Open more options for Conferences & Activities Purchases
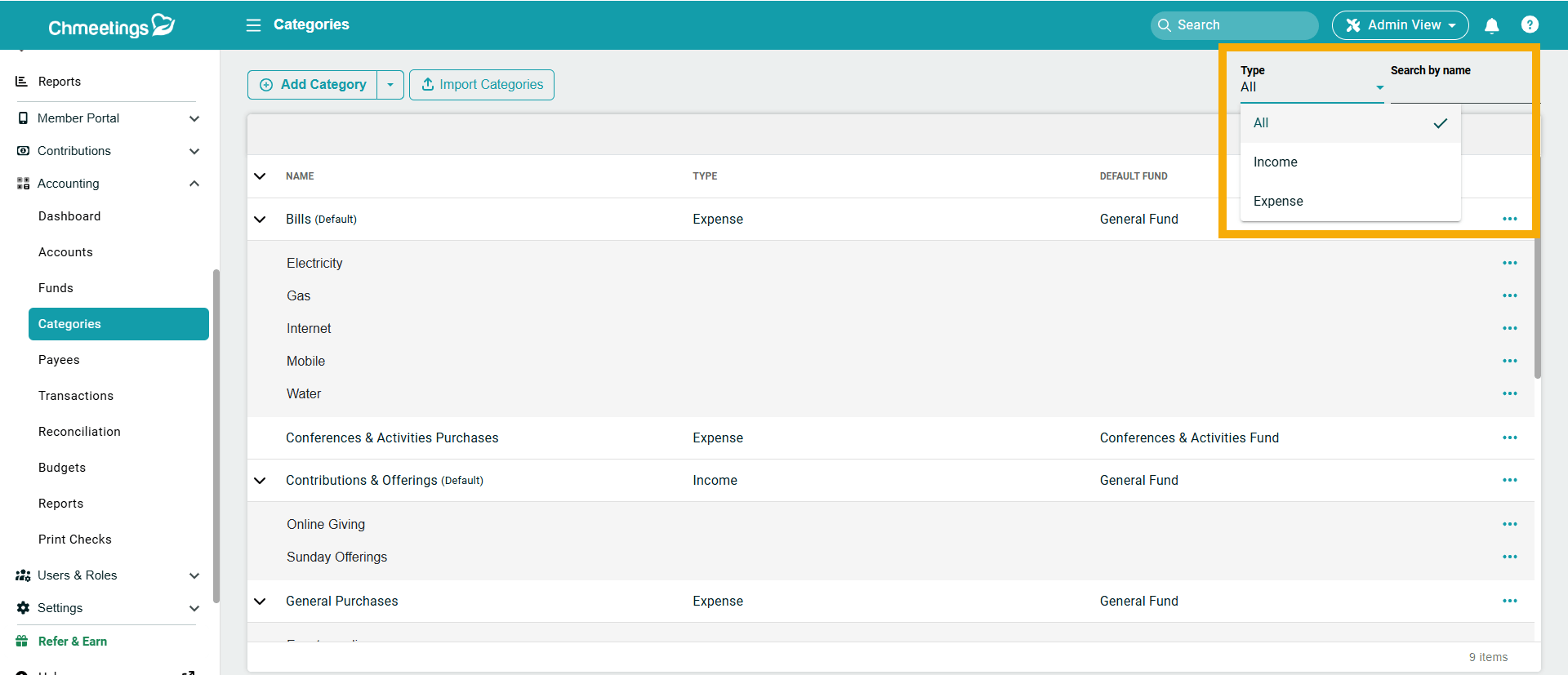Screen dimensions: 1568x675 (1509, 437)
